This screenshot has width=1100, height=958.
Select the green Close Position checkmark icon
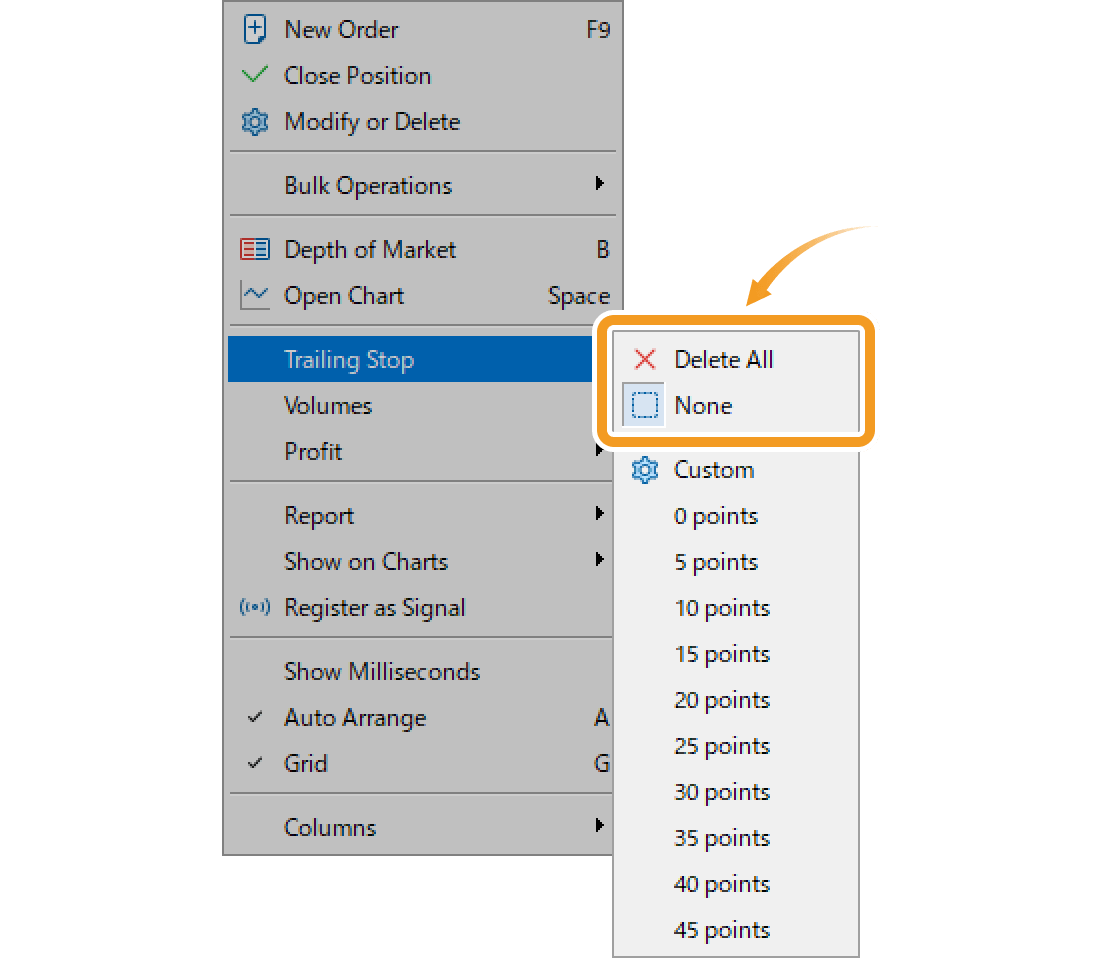255,75
